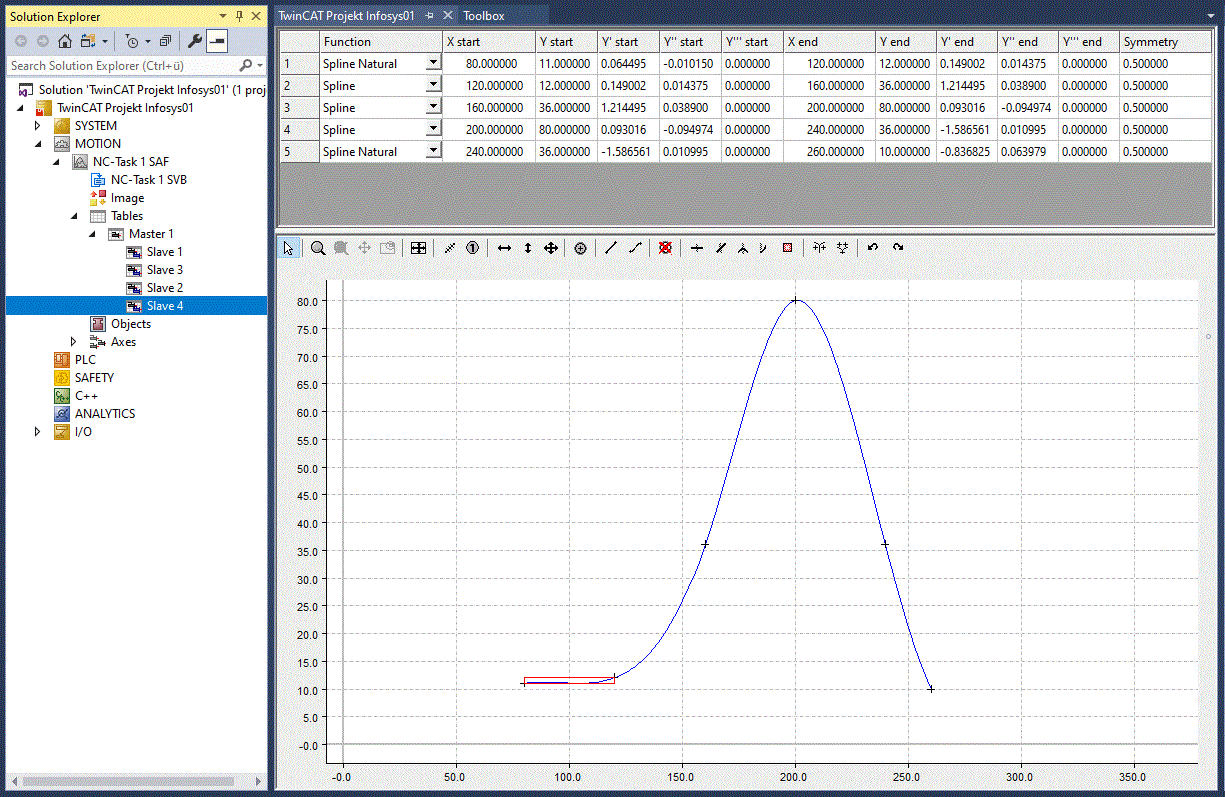The image size is (1225, 797).
Task: Open Function dropdown for row 1 Spline Natural
Action: point(433,63)
